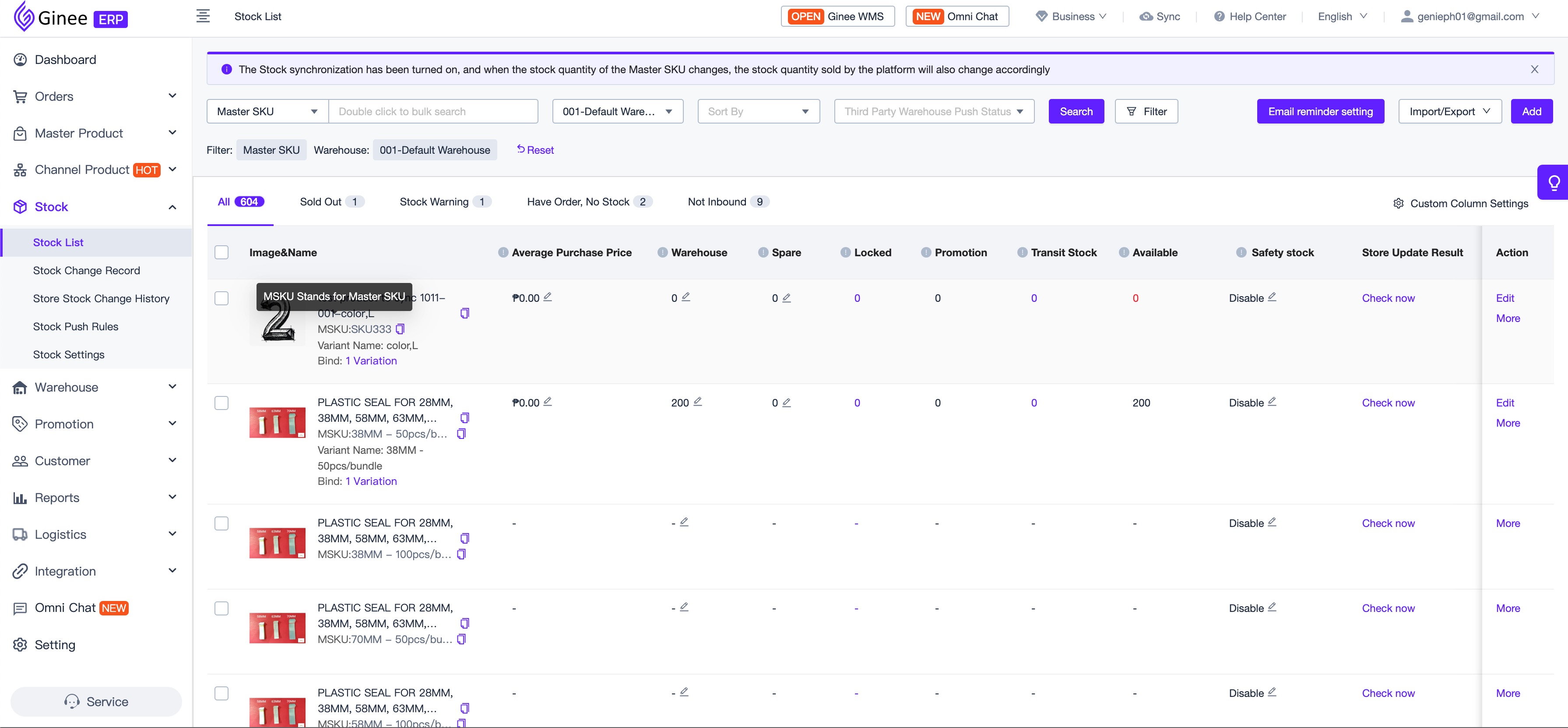1568x728 pixels.
Task: Click the Reports bar chart icon
Action: click(20, 498)
